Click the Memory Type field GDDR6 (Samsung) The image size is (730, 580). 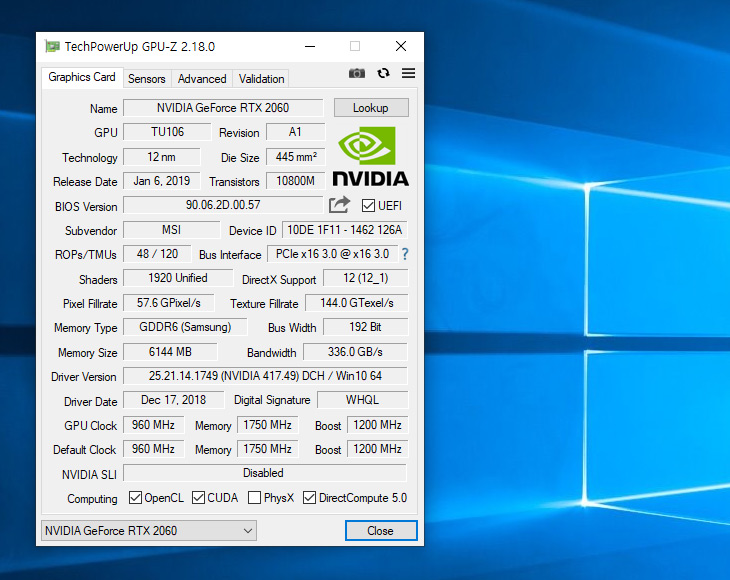[185, 327]
